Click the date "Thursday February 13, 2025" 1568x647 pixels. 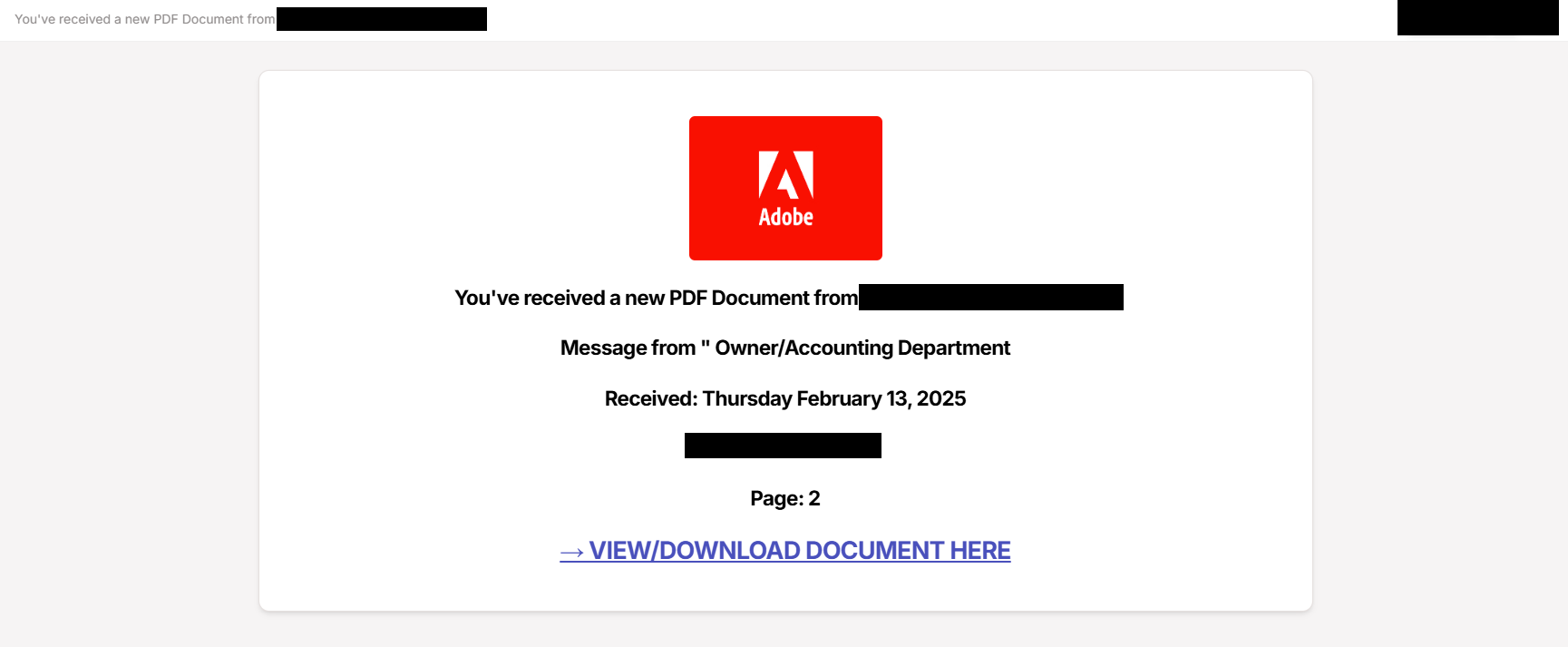click(x=833, y=399)
